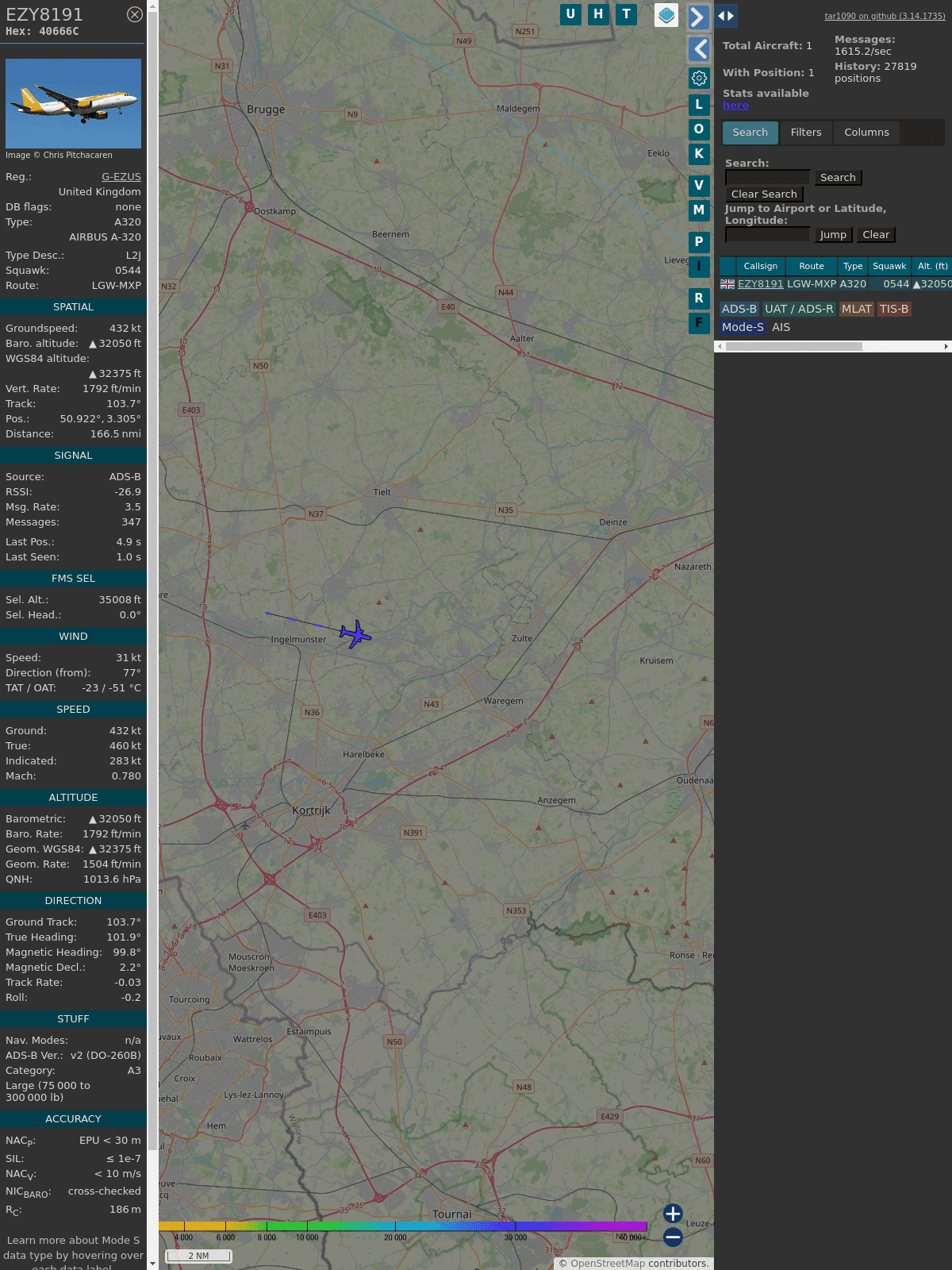Click the Clear Search button
This screenshot has width=952, height=1270.
click(x=764, y=194)
